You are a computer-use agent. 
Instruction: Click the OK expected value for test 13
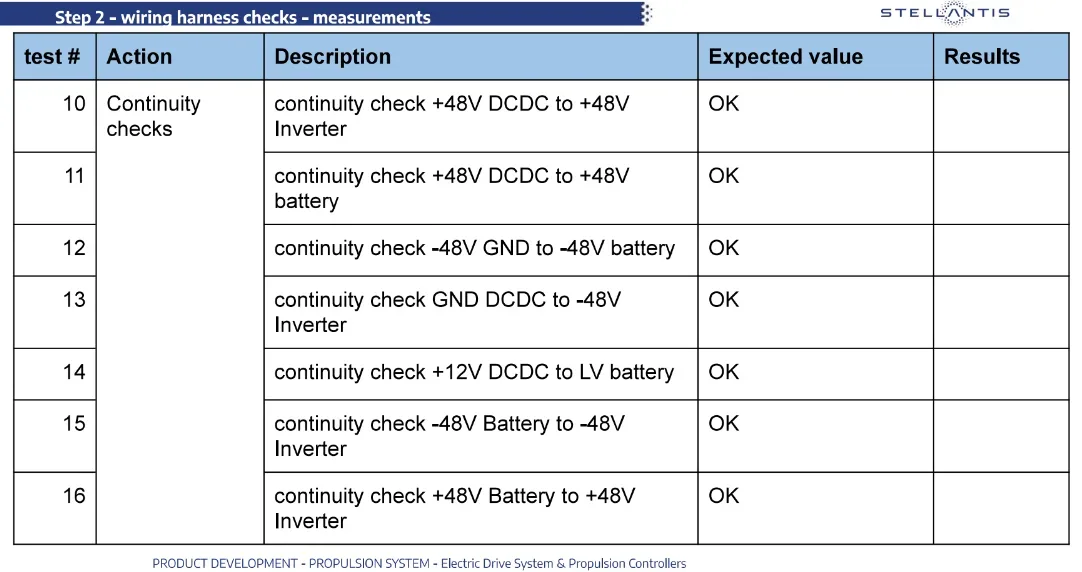click(723, 299)
